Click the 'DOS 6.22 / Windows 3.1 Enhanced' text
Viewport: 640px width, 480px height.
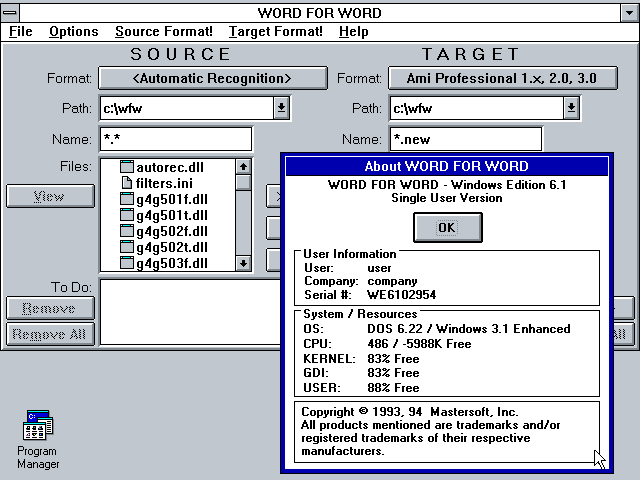(469, 329)
